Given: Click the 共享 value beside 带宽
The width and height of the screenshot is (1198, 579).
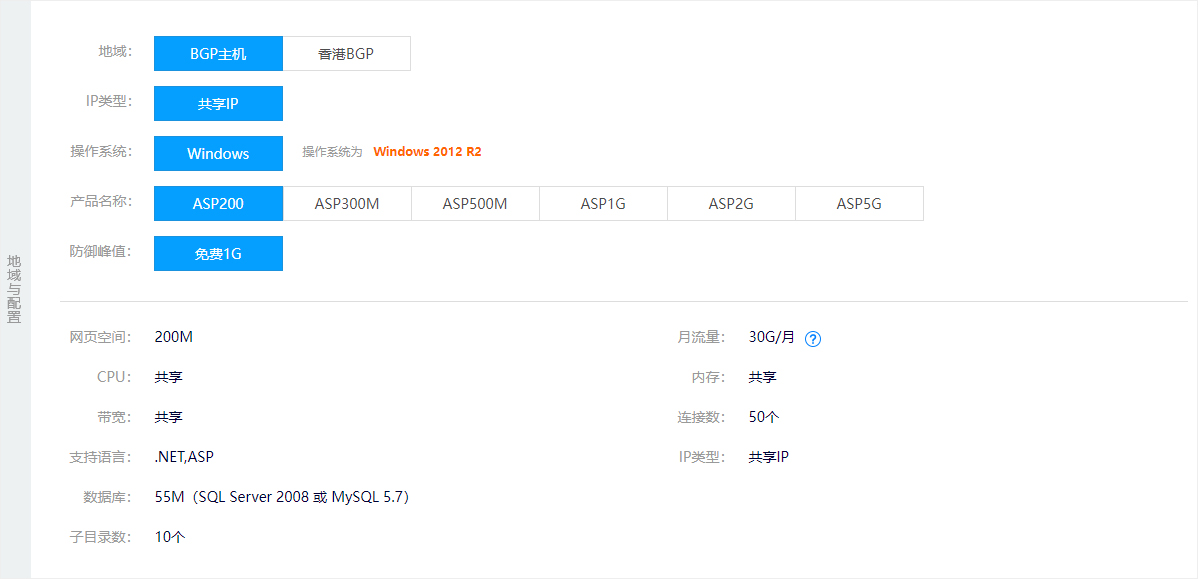Looking at the screenshot, I should pos(168,417).
